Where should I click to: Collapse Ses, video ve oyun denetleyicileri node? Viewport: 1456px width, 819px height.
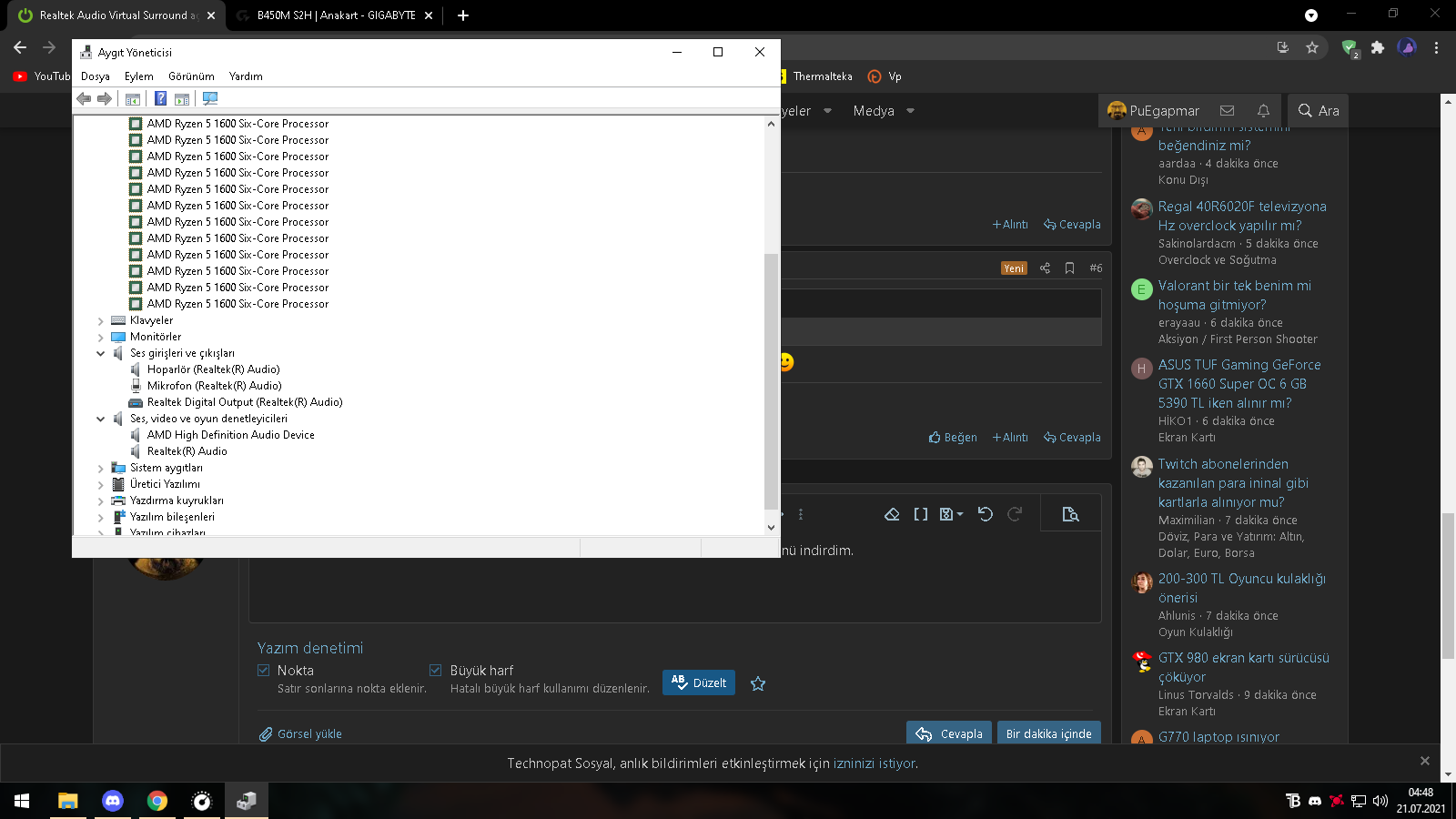pos(101,420)
